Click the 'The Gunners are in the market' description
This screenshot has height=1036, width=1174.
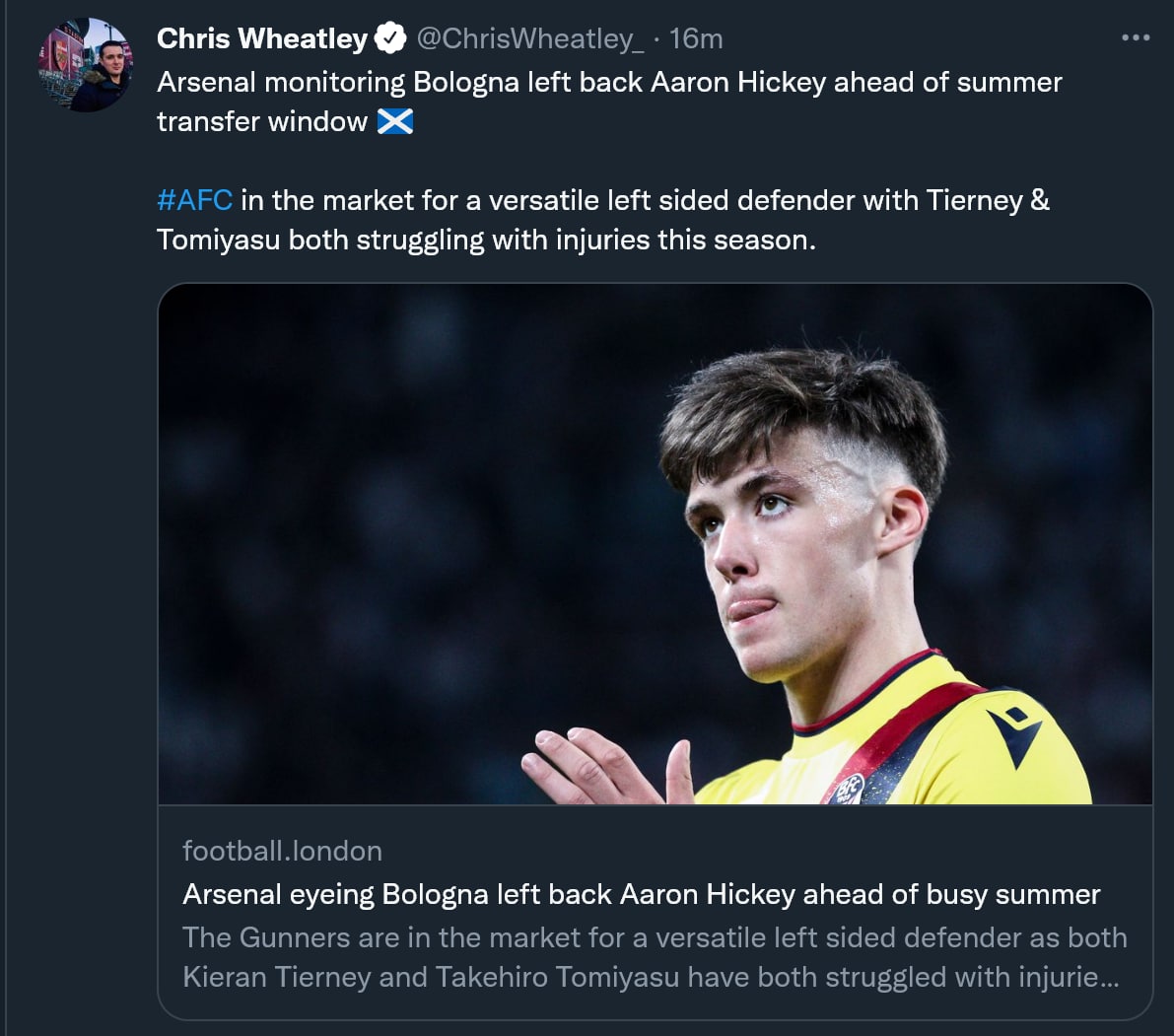pyautogui.click(x=655, y=937)
